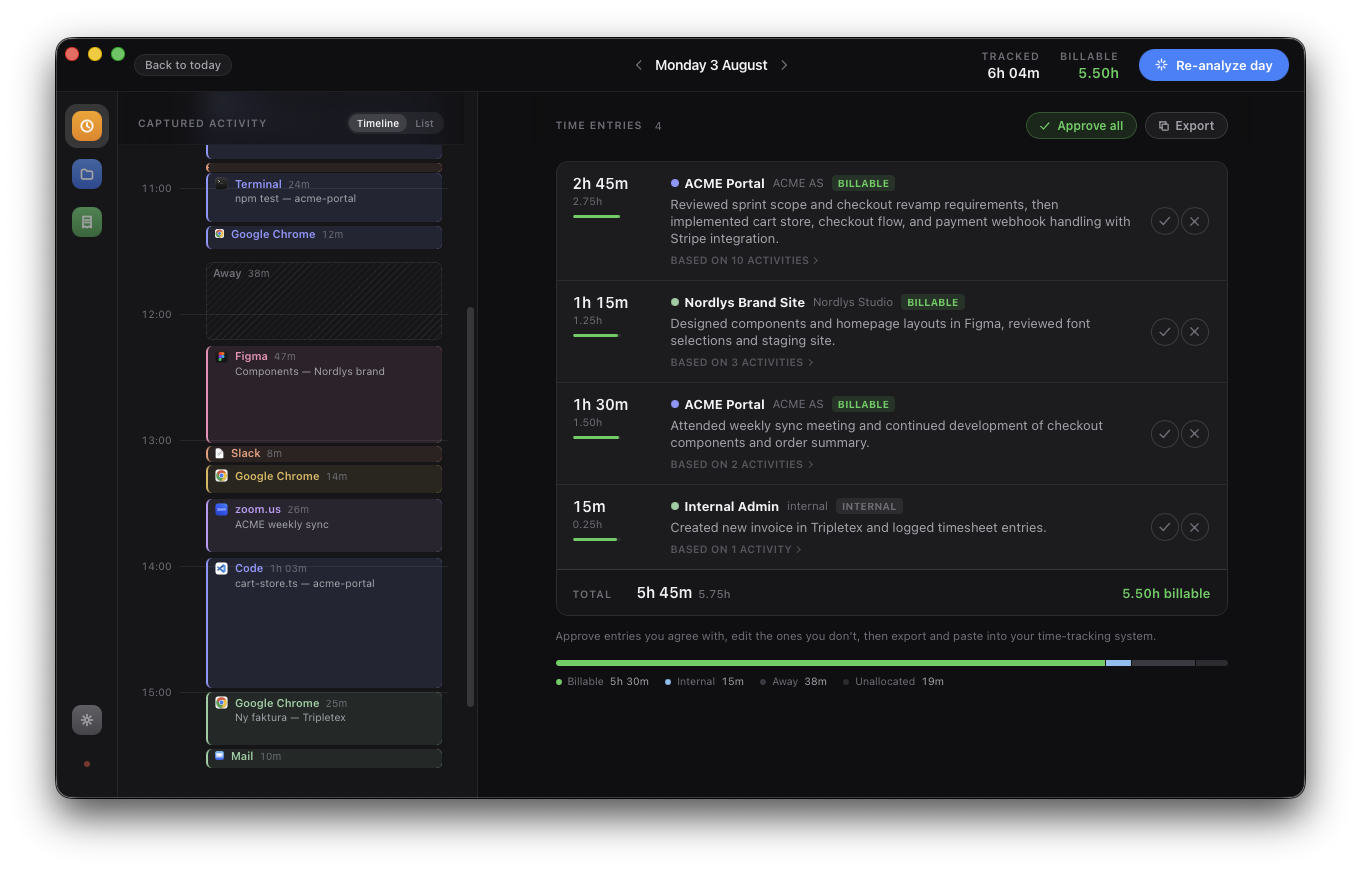Click Back to today button
Viewport: 1361px width, 872px height.
tap(183, 65)
